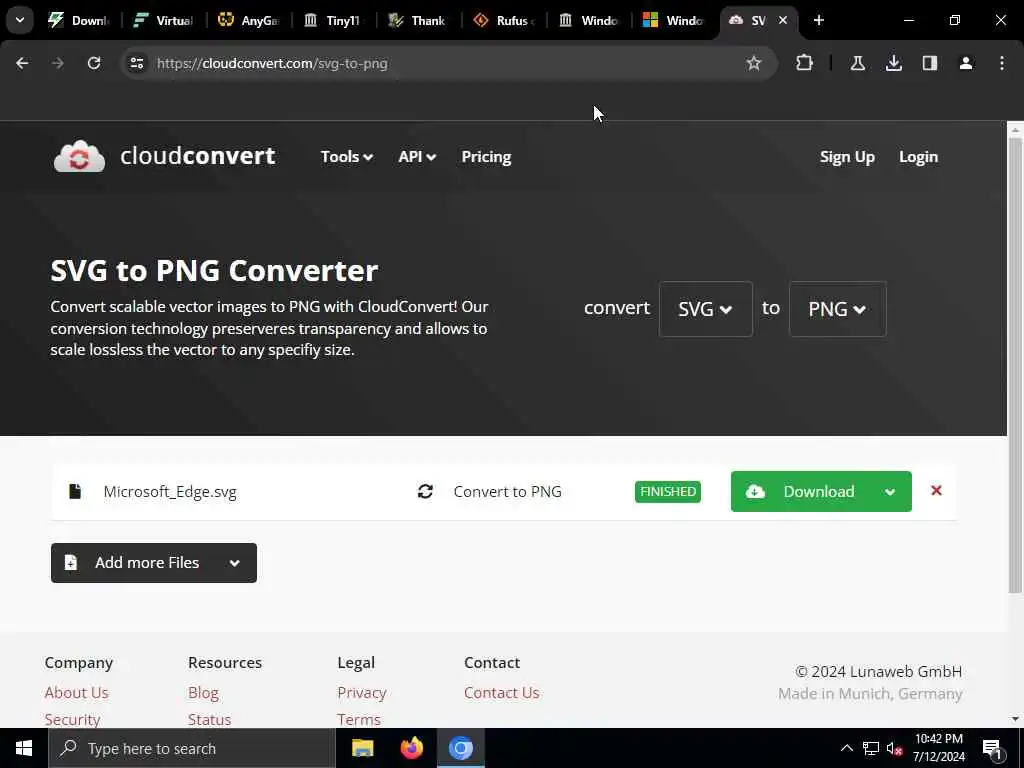Click the Windows taskbar search box
The width and height of the screenshot is (1024, 768).
pos(192,748)
